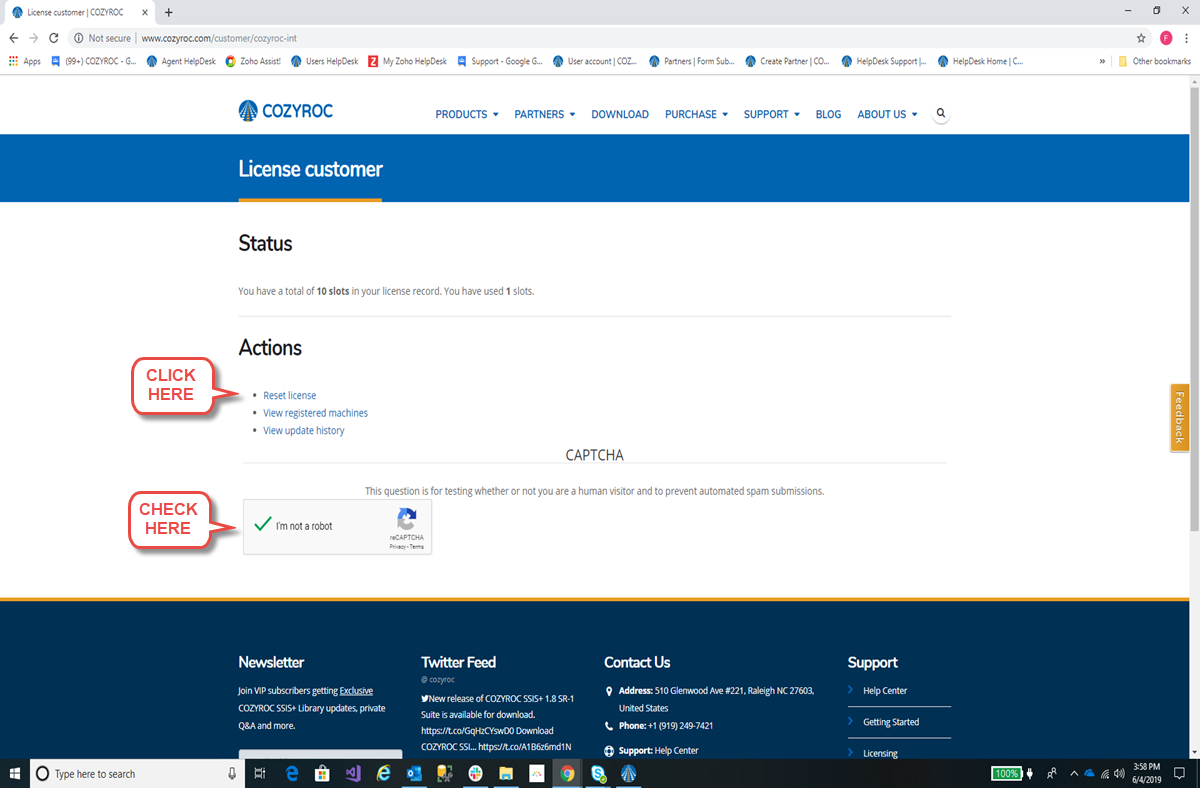Open Skype from the taskbar
Screen dimensions: 1200x788
click(598, 773)
